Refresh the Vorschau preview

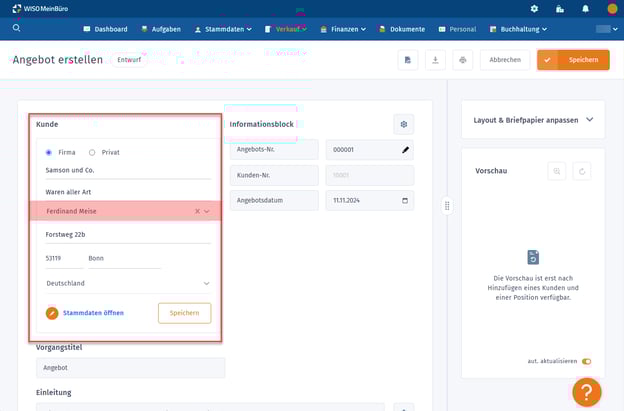tap(581, 171)
